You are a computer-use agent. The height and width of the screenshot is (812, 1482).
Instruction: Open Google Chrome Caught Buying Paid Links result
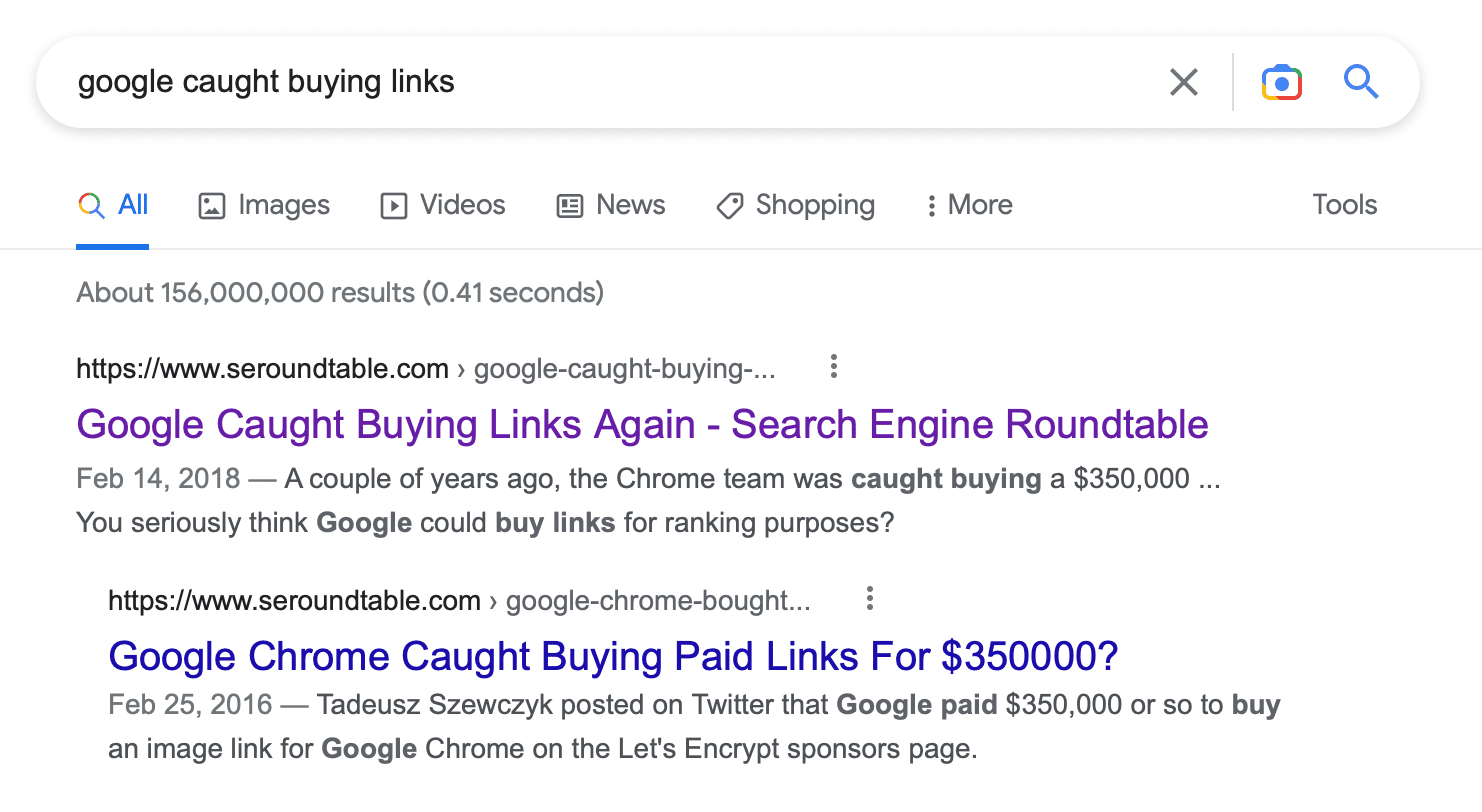pyautogui.click(x=613, y=657)
